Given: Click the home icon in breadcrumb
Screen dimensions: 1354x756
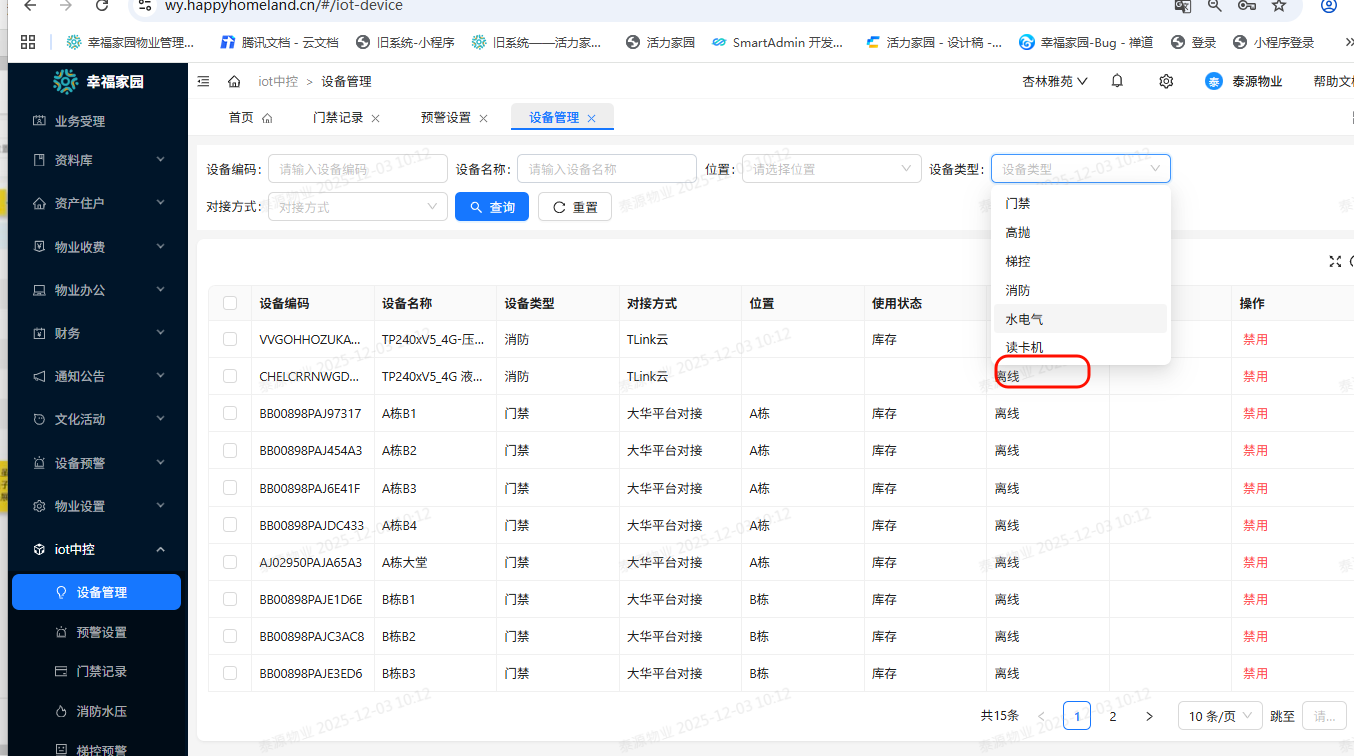Looking at the screenshot, I should pos(234,81).
